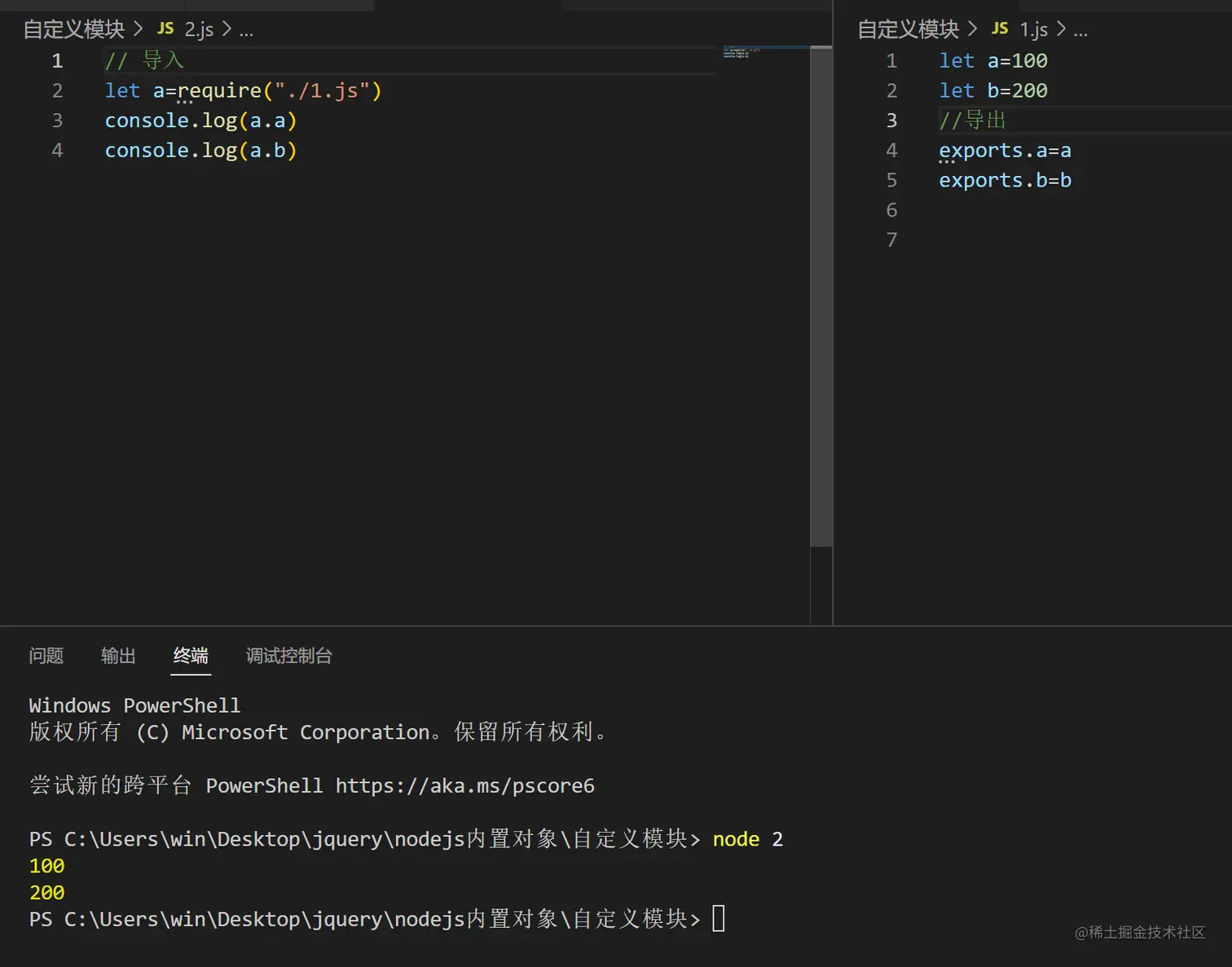Select the 终端 panel tab

pos(191,656)
